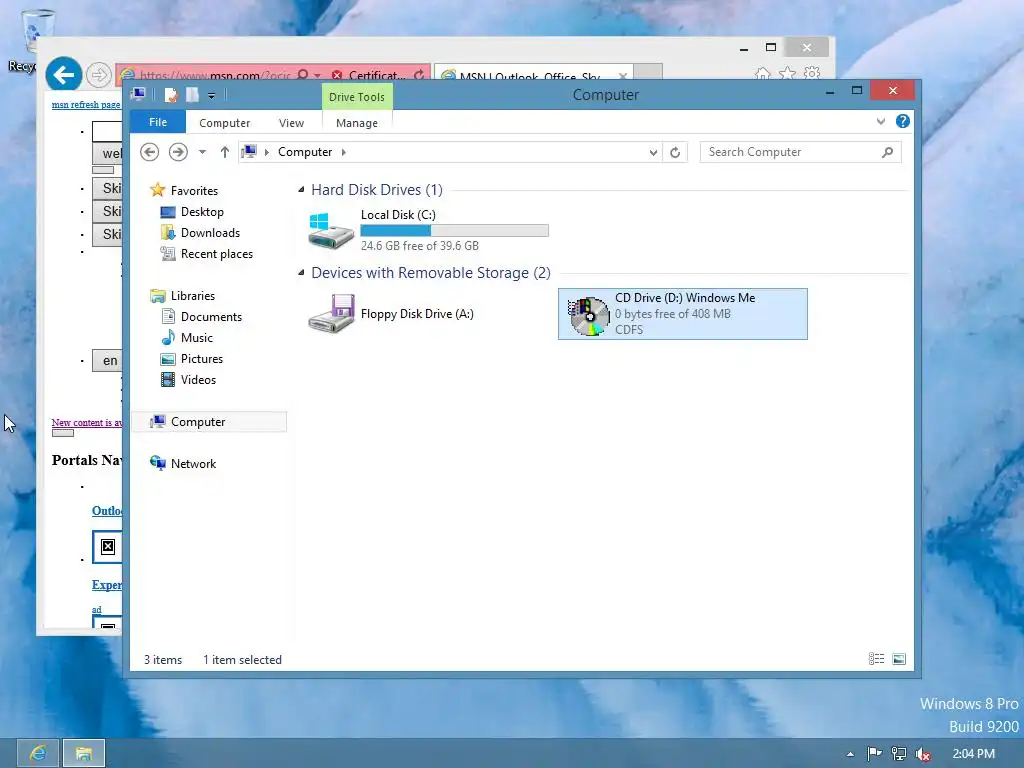
Task: Select Computer in navigation pane
Action: click(209, 422)
